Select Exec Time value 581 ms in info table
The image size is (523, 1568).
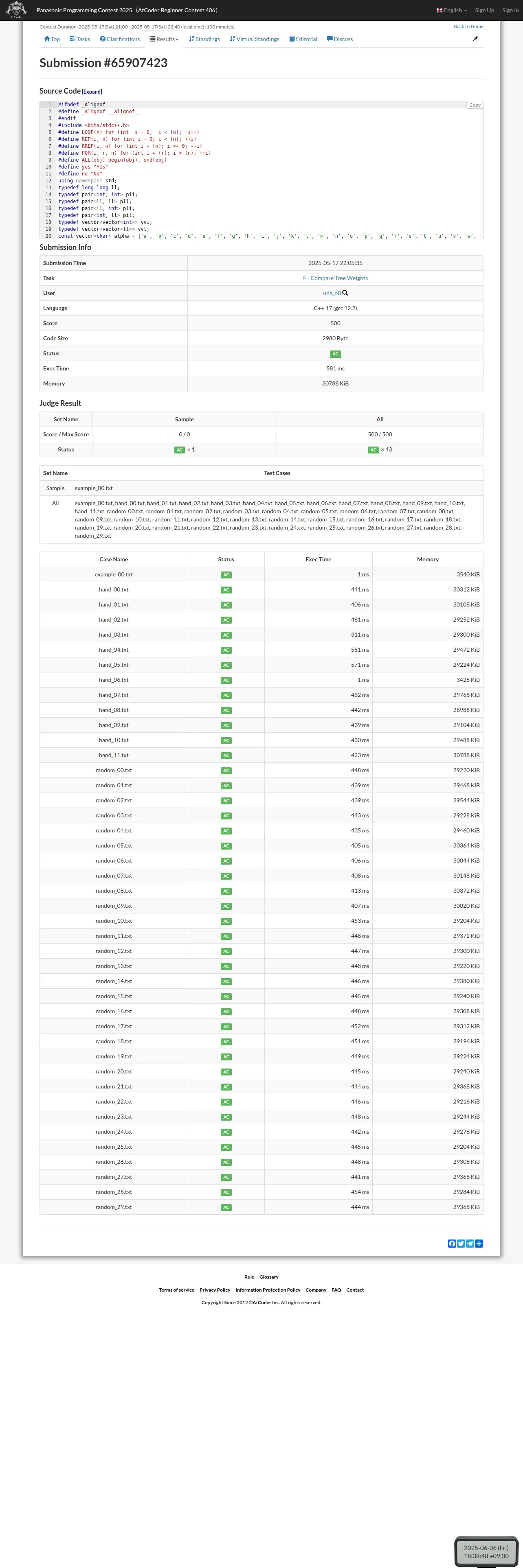pos(336,368)
